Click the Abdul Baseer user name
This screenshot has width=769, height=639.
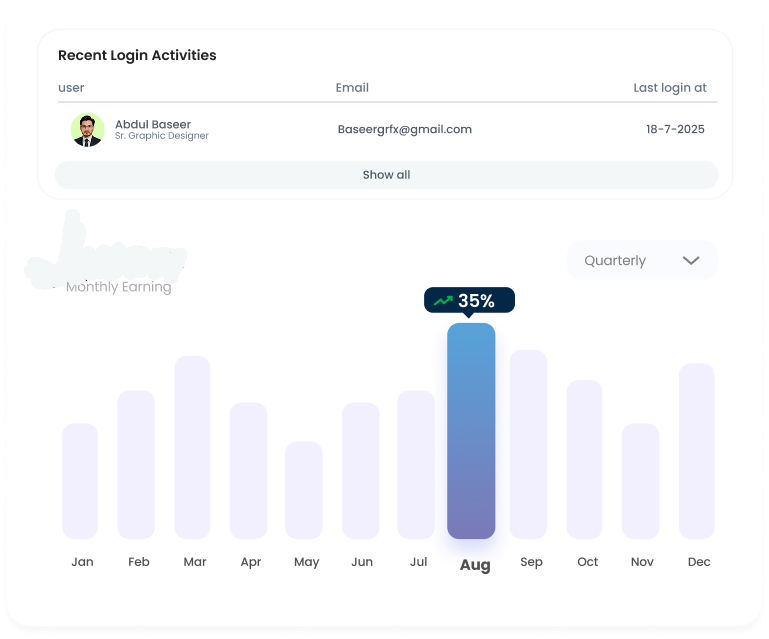[x=153, y=124]
